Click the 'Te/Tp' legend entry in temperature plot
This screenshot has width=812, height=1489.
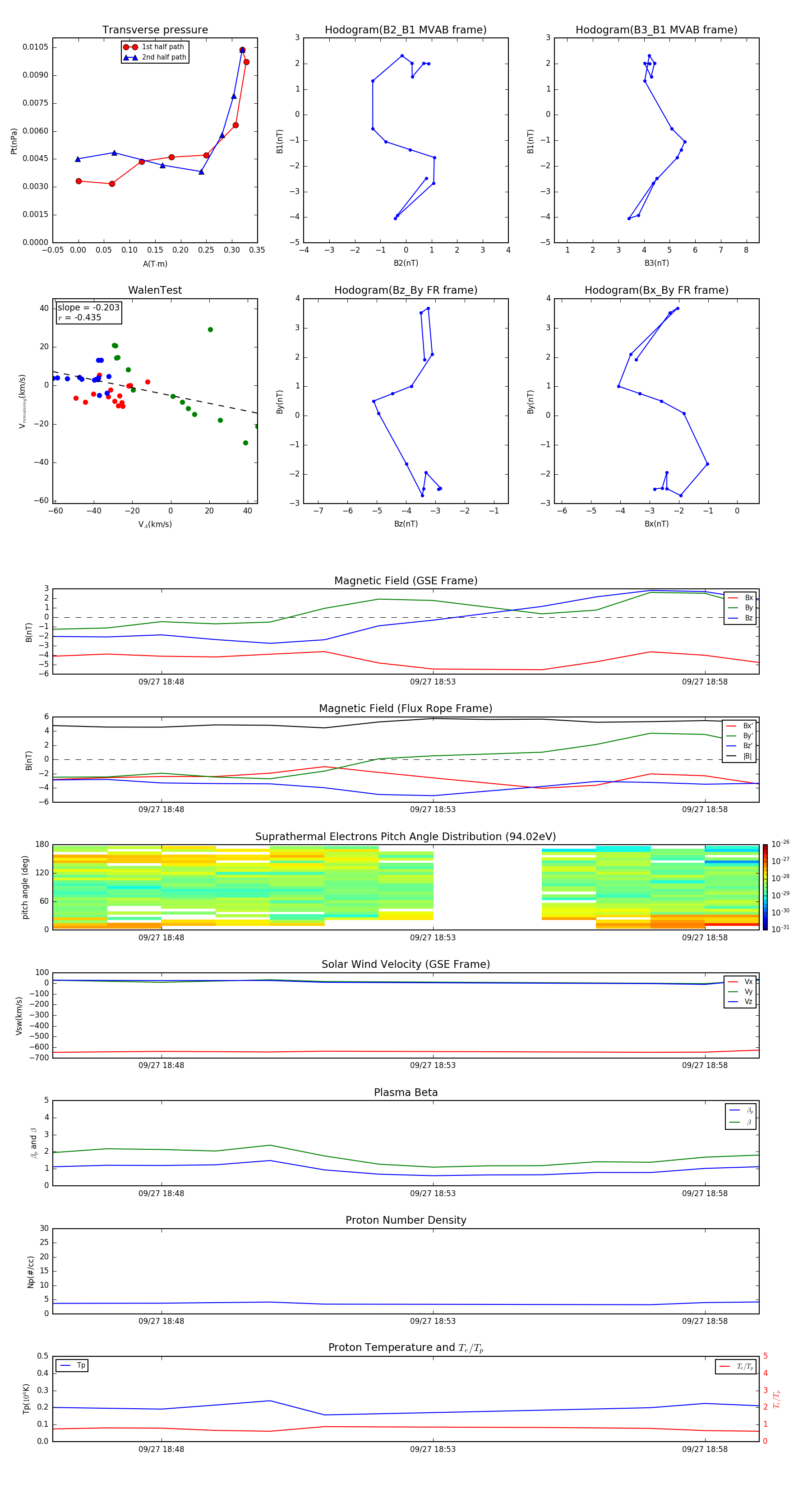tap(737, 1366)
